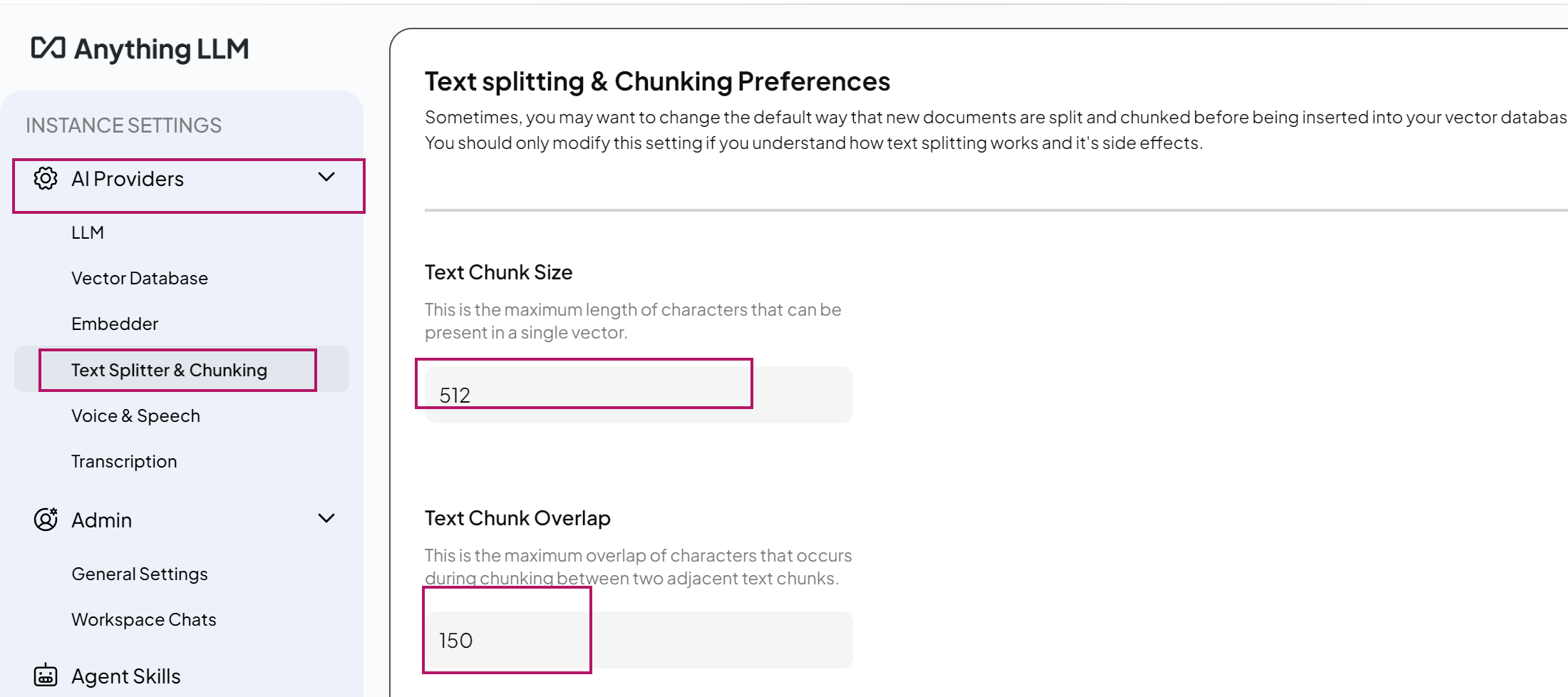The height and width of the screenshot is (697, 1568).
Task: Collapse the AI Providers section chevron
Action: [x=326, y=177]
